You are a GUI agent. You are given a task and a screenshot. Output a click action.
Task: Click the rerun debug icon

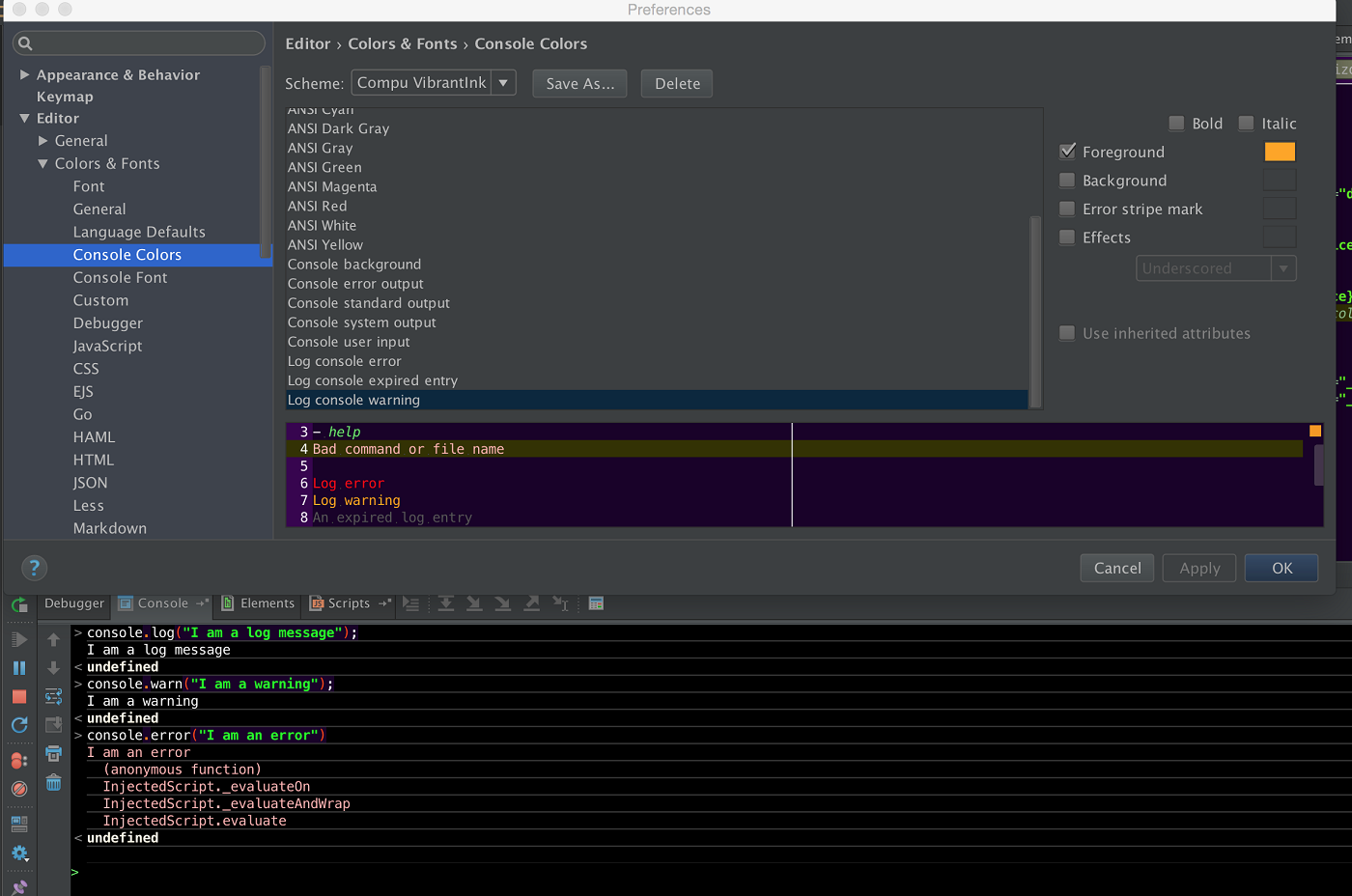point(19,605)
